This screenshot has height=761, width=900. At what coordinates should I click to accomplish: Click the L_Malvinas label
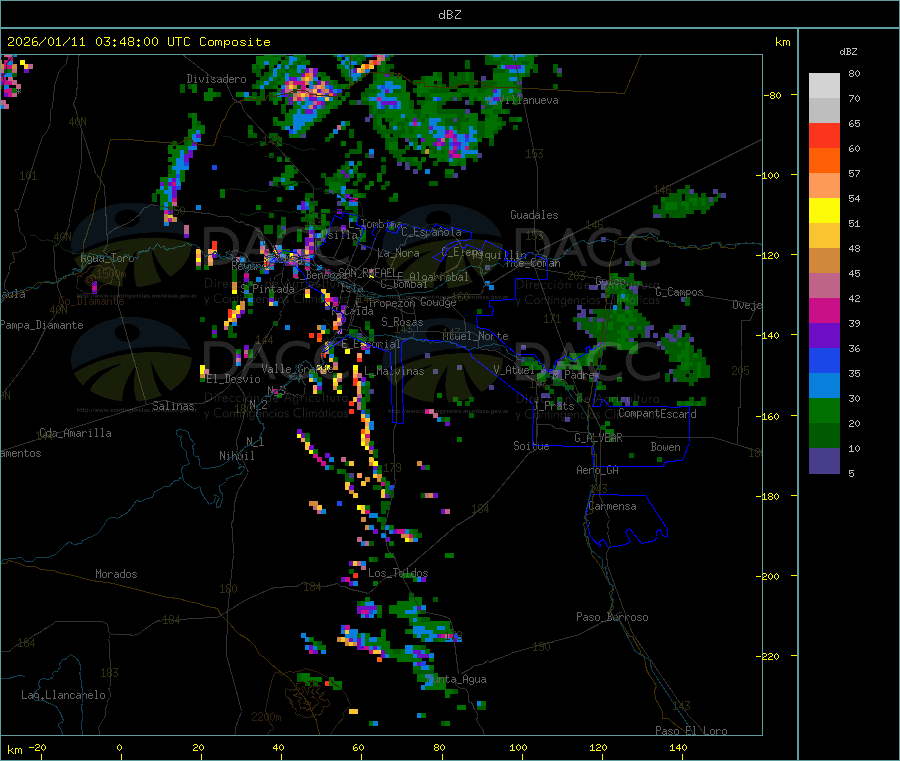coord(394,371)
